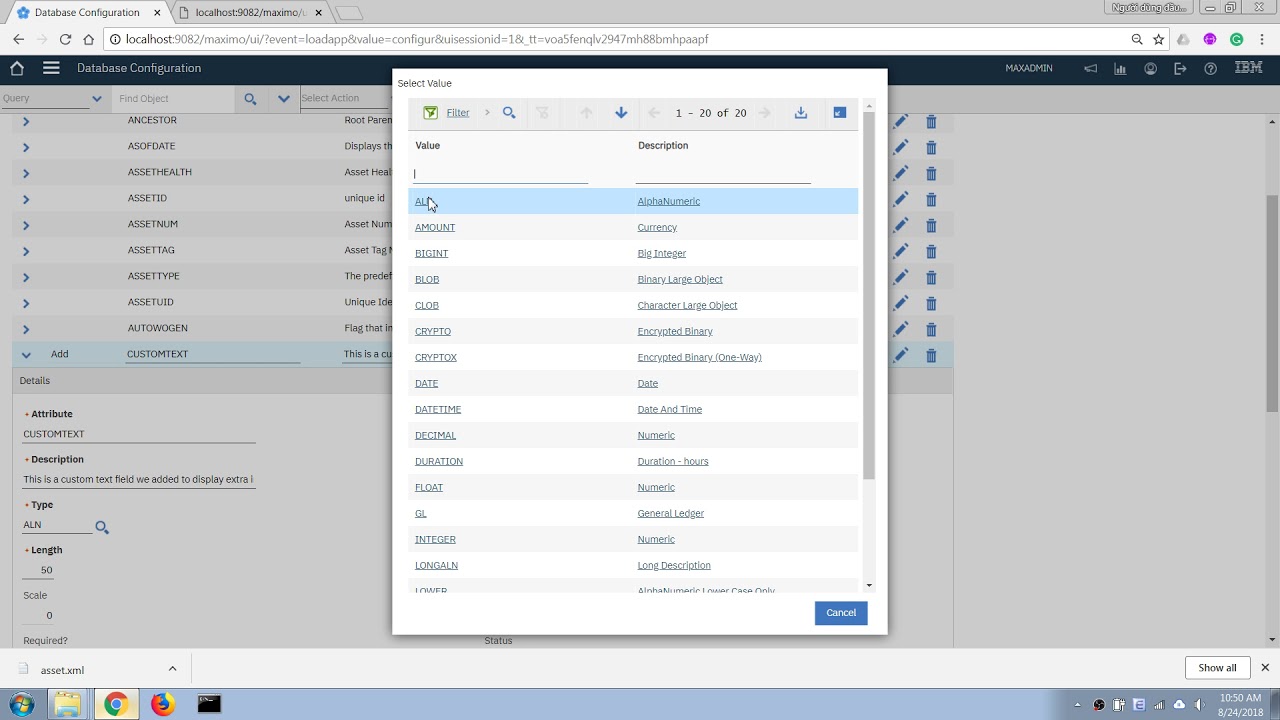Click the General Ledger description link
Image resolution: width=1280 pixels, height=720 pixels.
[670, 513]
